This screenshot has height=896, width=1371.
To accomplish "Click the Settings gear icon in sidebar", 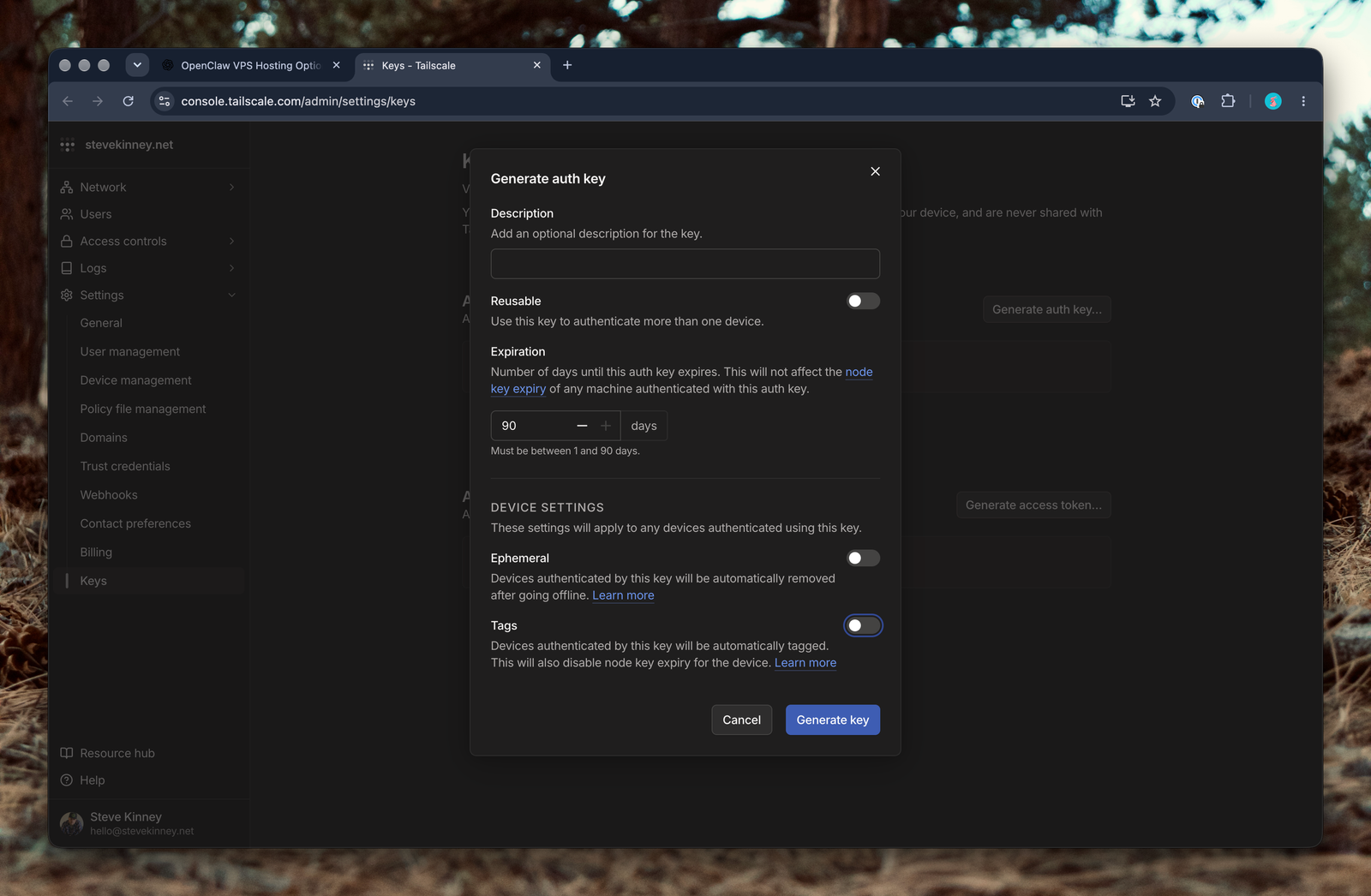I will 67,295.
